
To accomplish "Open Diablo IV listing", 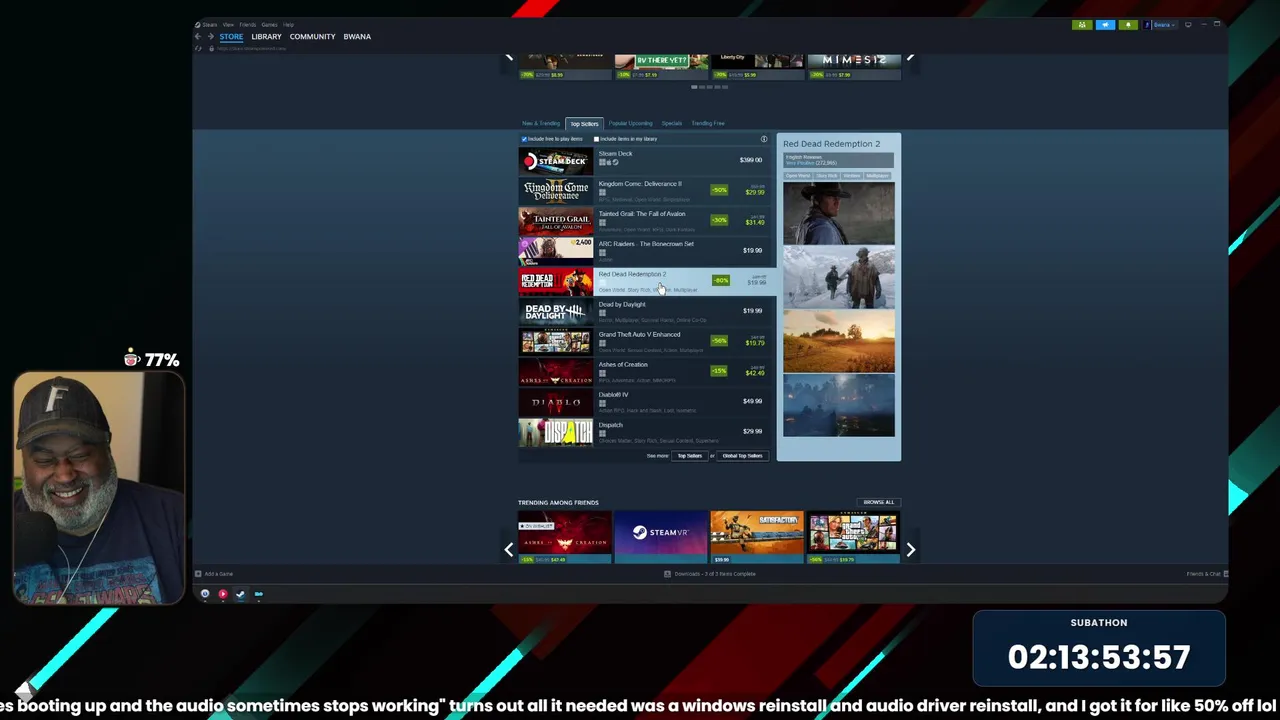I will 643,401.
